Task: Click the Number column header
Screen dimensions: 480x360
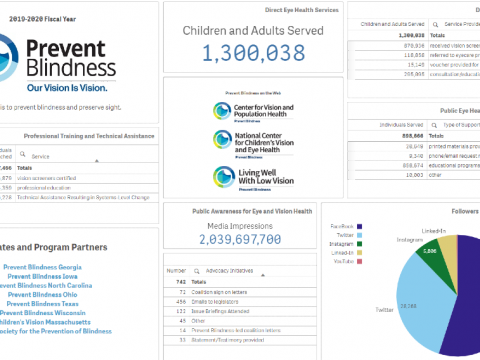Action: pyautogui.click(x=176, y=271)
